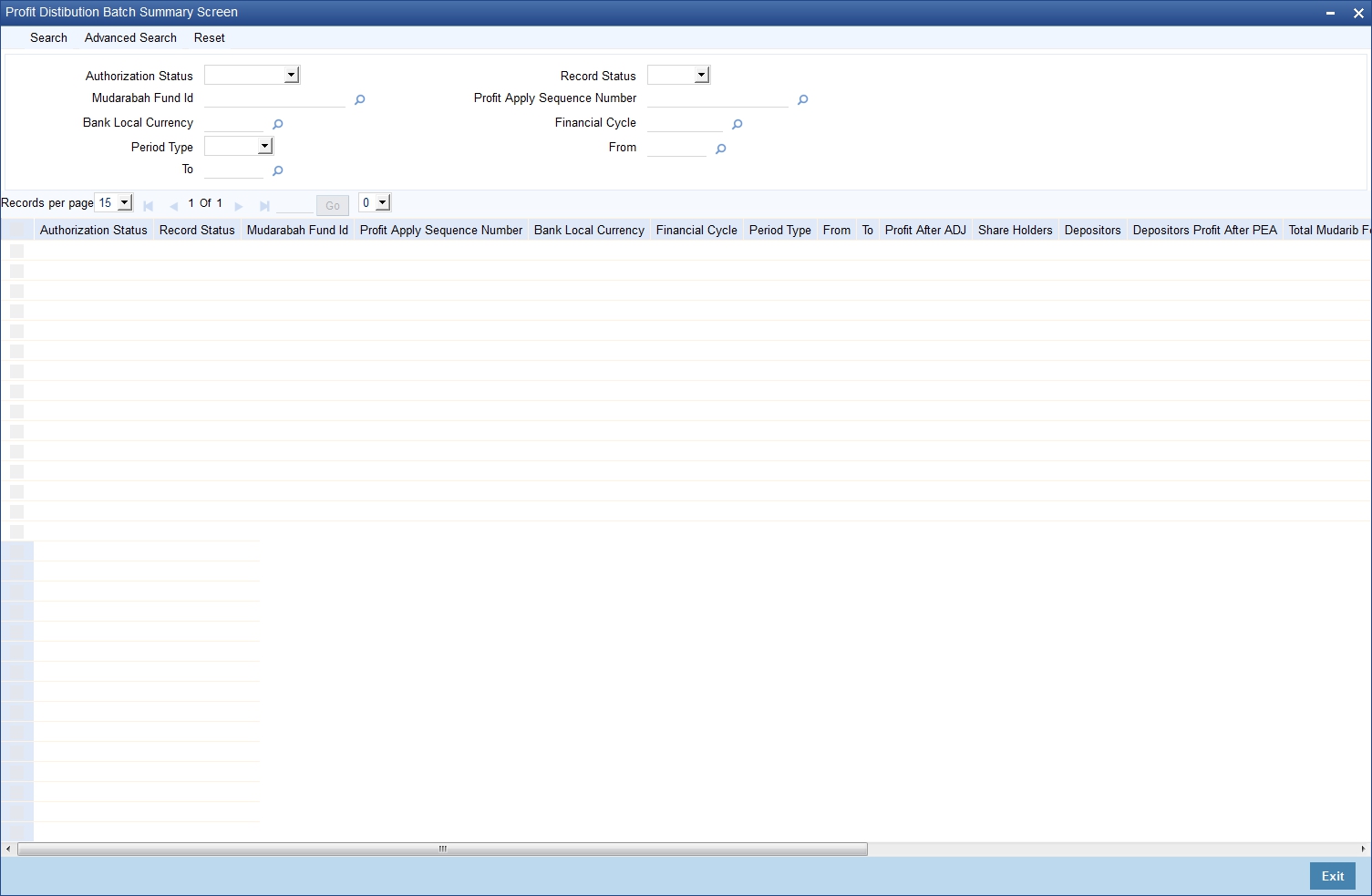1372x896 pixels.
Task: Tick the select-all checkbox in table header
Action: (16, 230)
